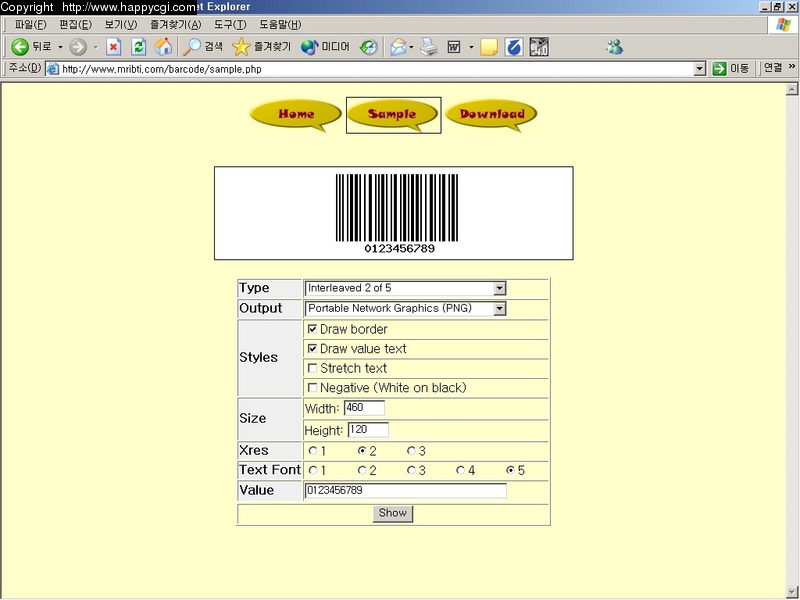Screen dimensions: 800x600
Task: Click the generated barcode image
Action: click(393, 213)
